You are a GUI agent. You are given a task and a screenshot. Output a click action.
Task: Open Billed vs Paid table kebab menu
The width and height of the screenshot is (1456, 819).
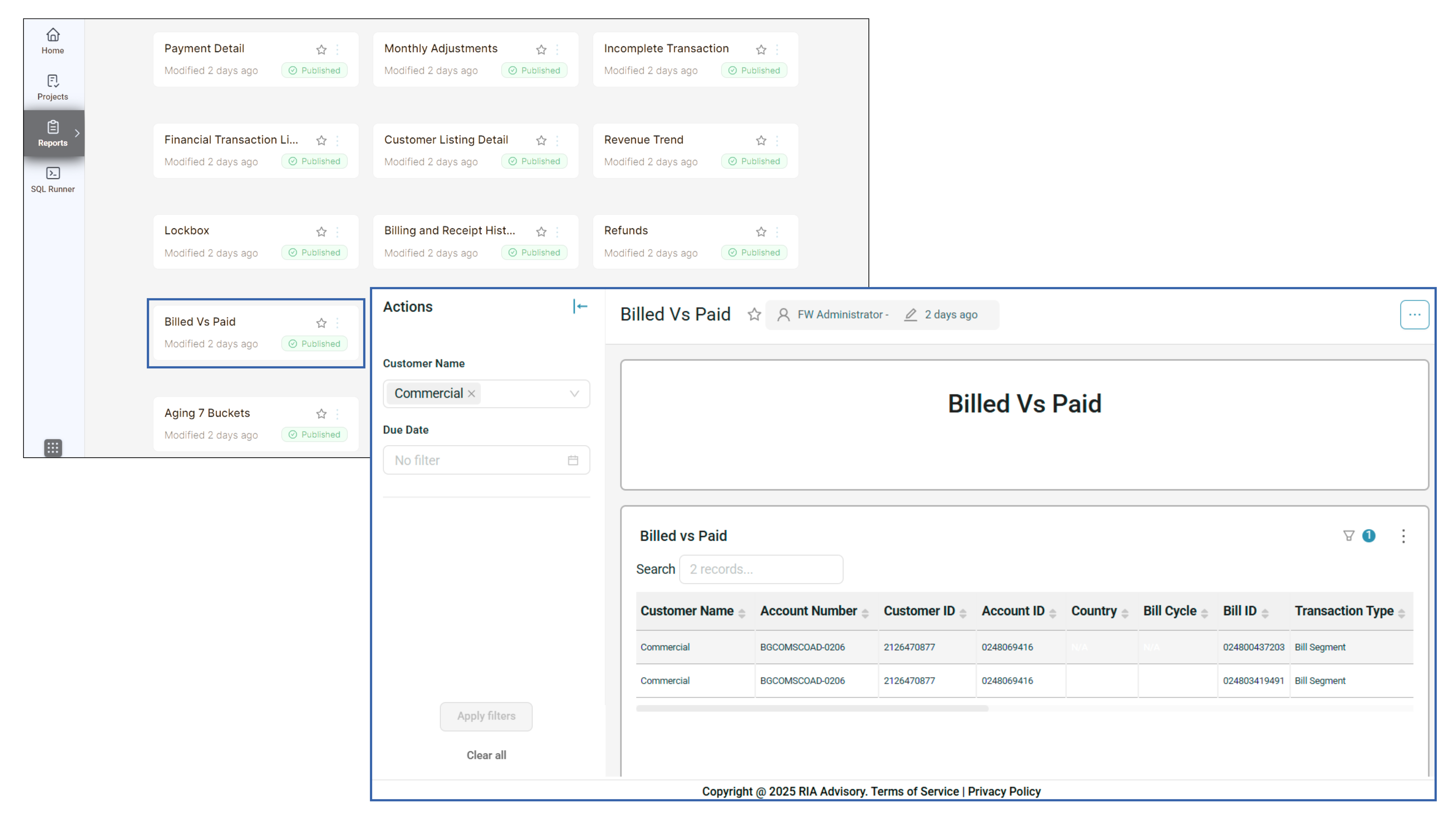[1403, 536]
